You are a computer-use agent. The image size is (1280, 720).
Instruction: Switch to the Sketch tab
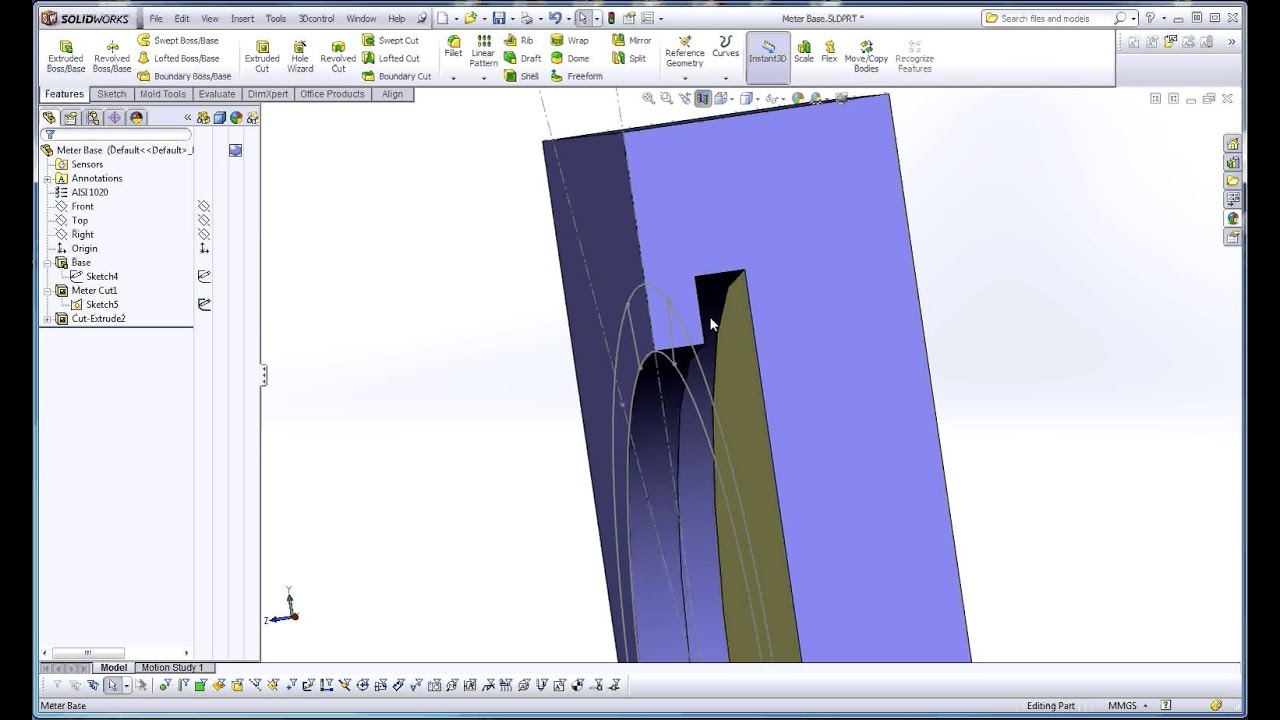(112, 94)
